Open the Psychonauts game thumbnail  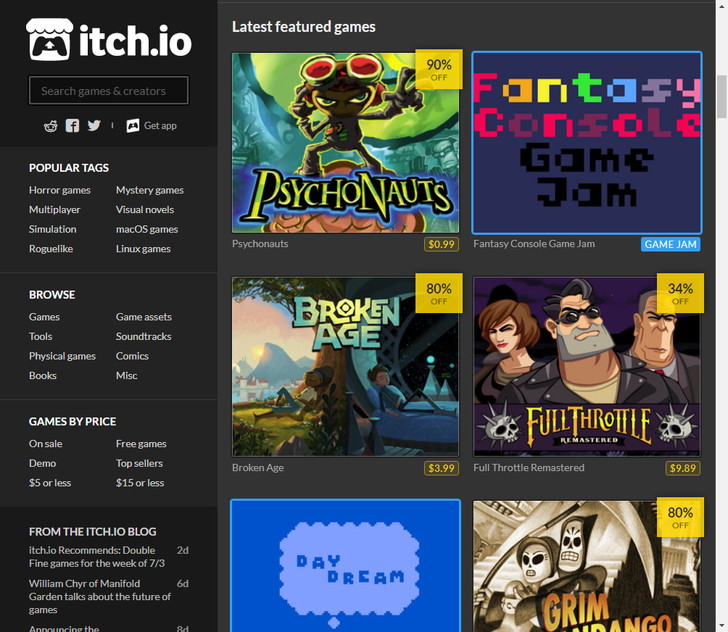coord(345,143)
